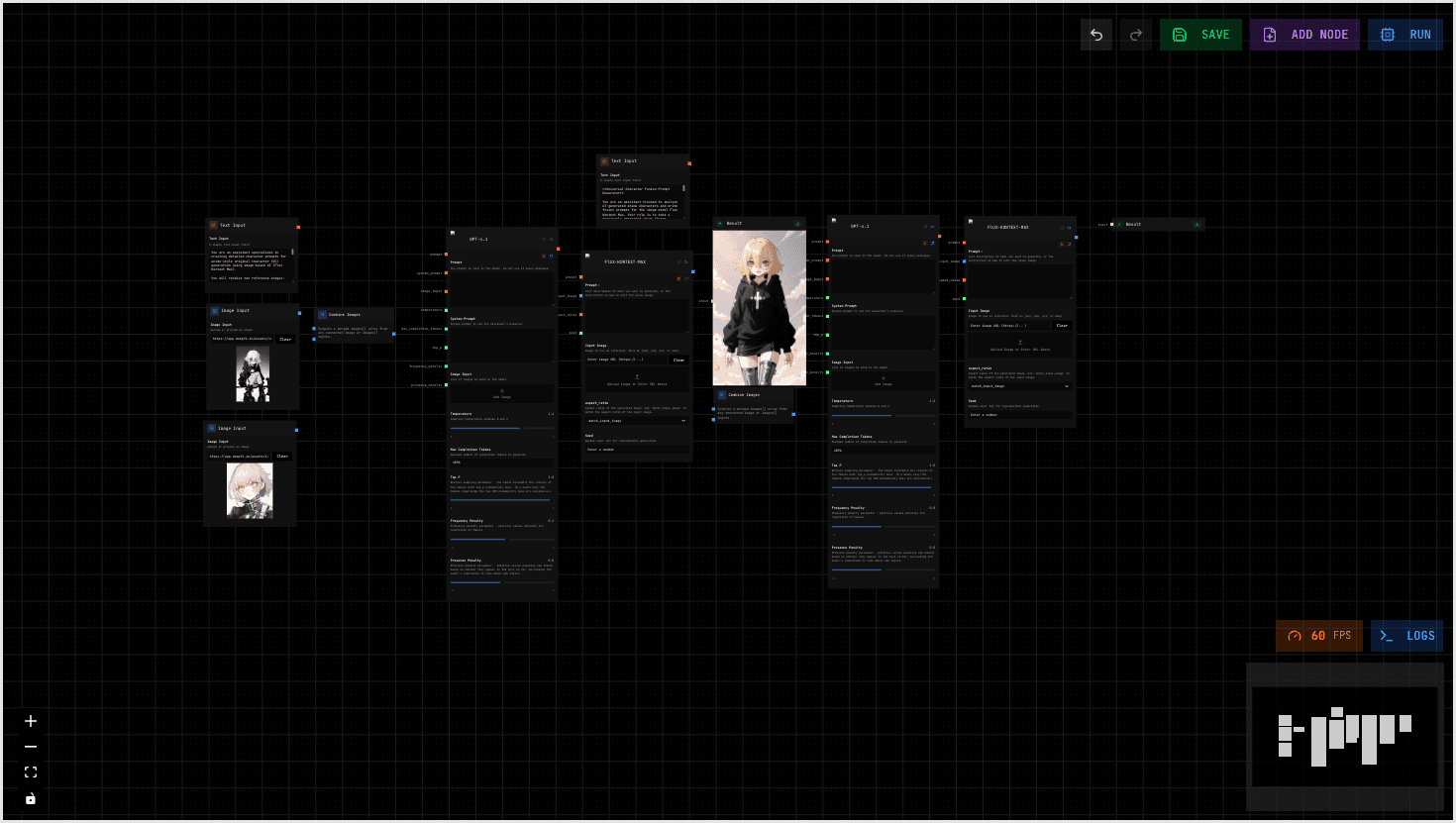Click the run icon in the left GPT-4.1 header
The image size is (1456, 823).
(552, 240)
